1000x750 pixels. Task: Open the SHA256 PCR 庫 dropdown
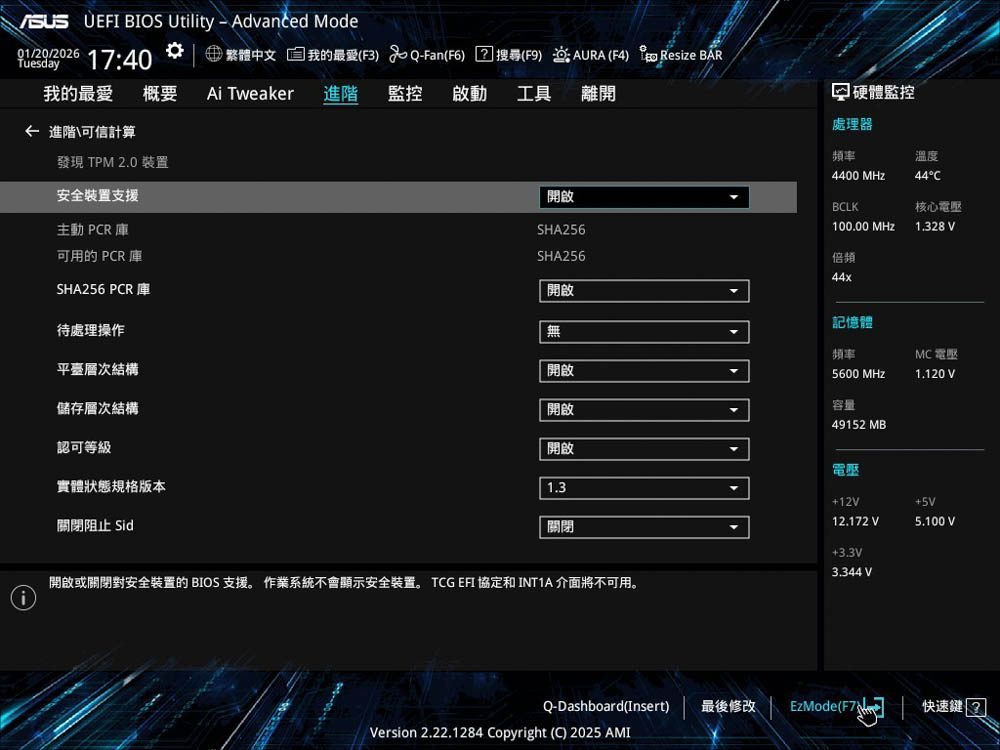tap(643, 291)
